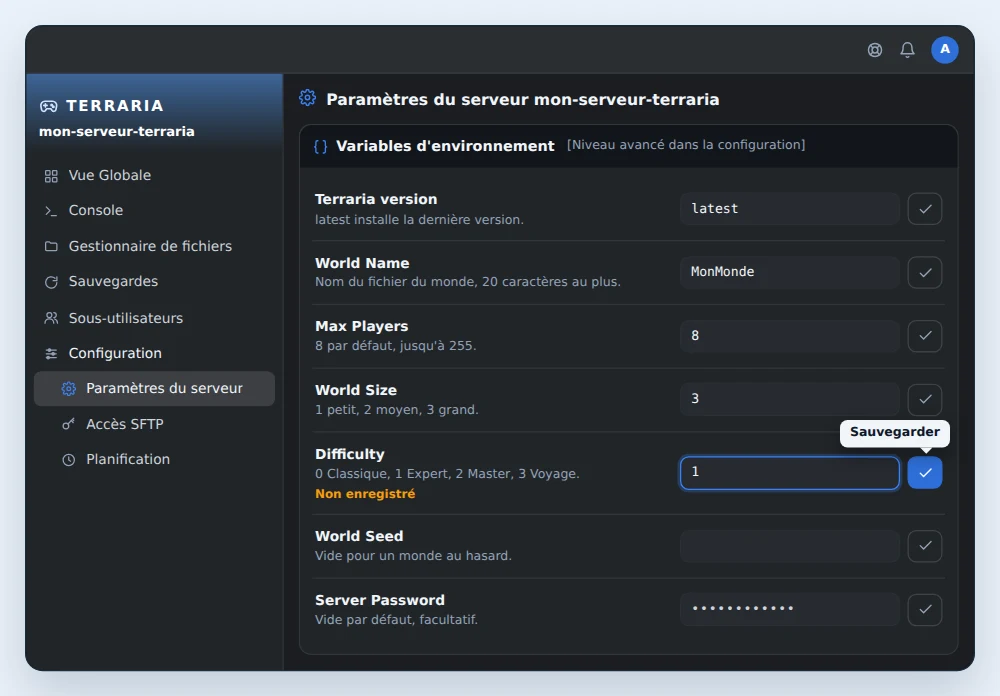Viewport: 1000px width, 696px height.
Task: Click the Console prompt icon
Action: click(x=51, y=211)
